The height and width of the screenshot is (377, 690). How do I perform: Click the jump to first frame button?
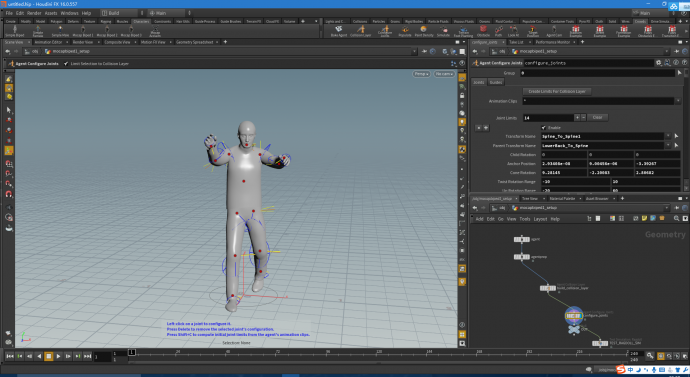tap(10, 356)
